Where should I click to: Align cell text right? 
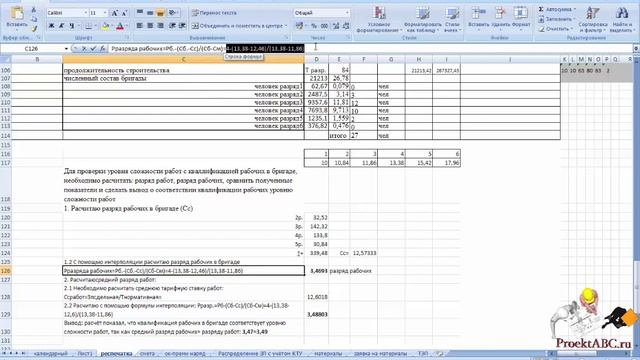tap(160, 26)
